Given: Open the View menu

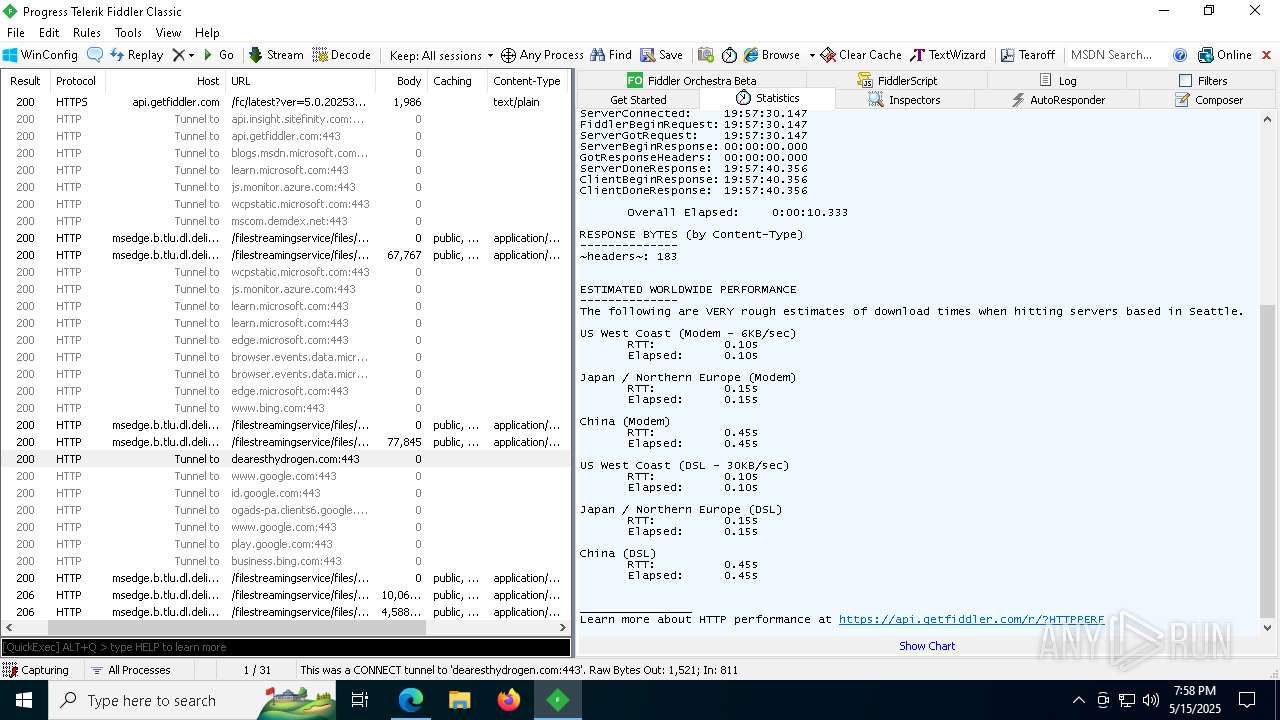Looking at the screenshot, I should pos(168,33).
